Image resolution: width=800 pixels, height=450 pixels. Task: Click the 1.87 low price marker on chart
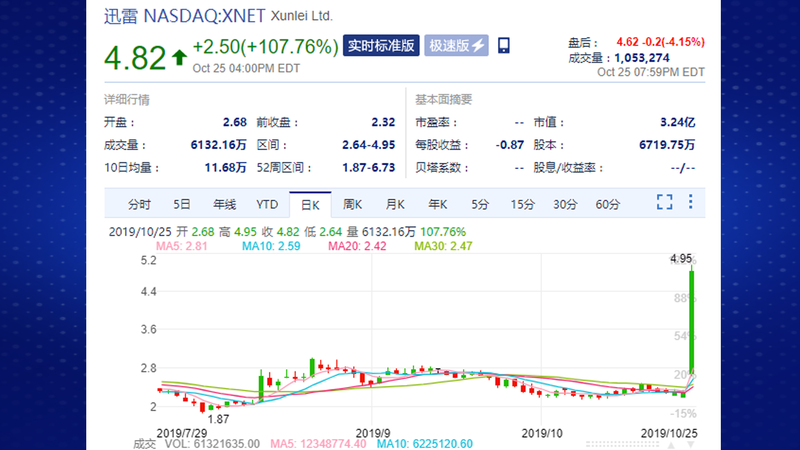coord(218,419)
